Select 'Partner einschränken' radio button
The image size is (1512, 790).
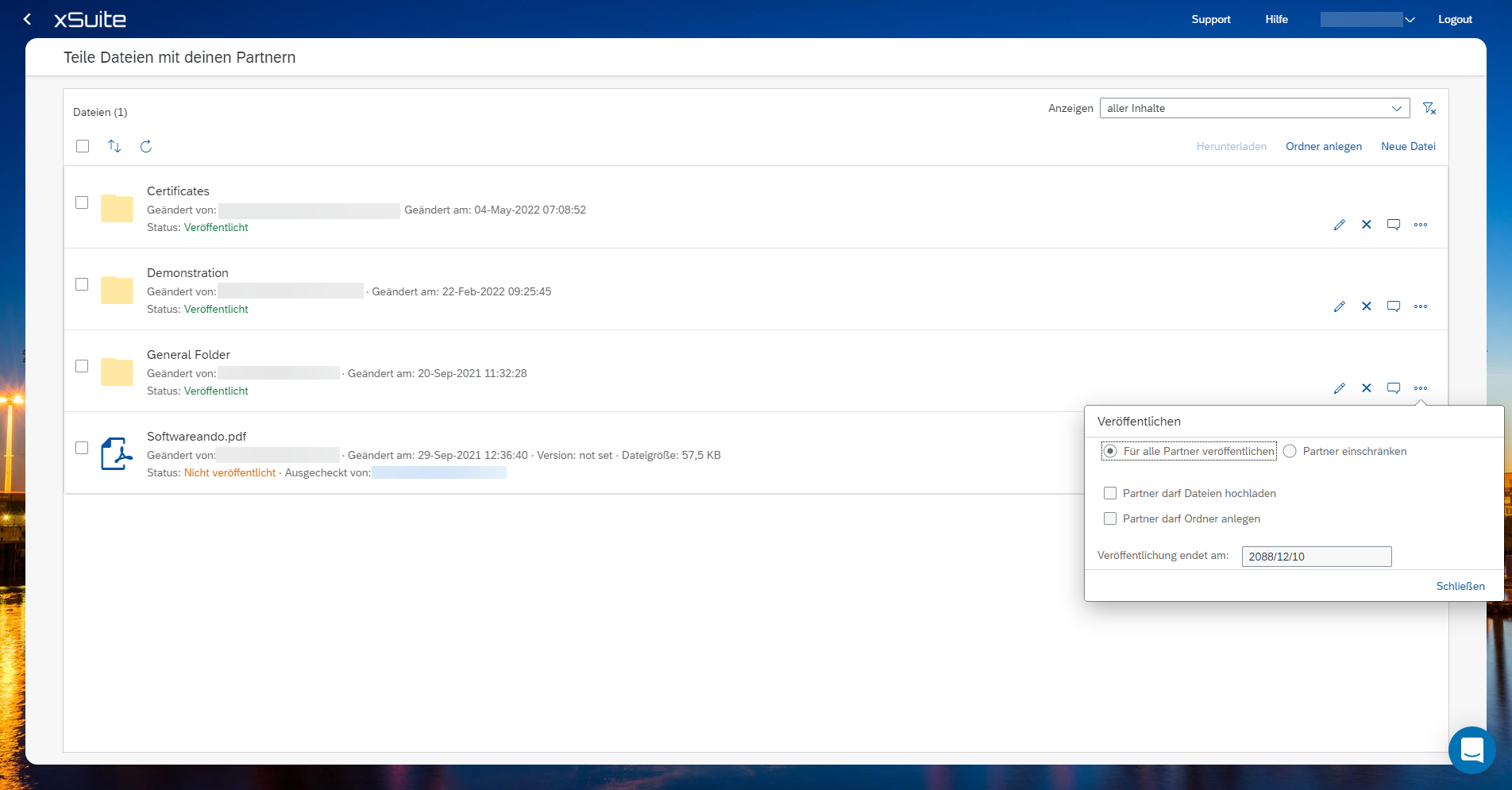pos(1290,451)
